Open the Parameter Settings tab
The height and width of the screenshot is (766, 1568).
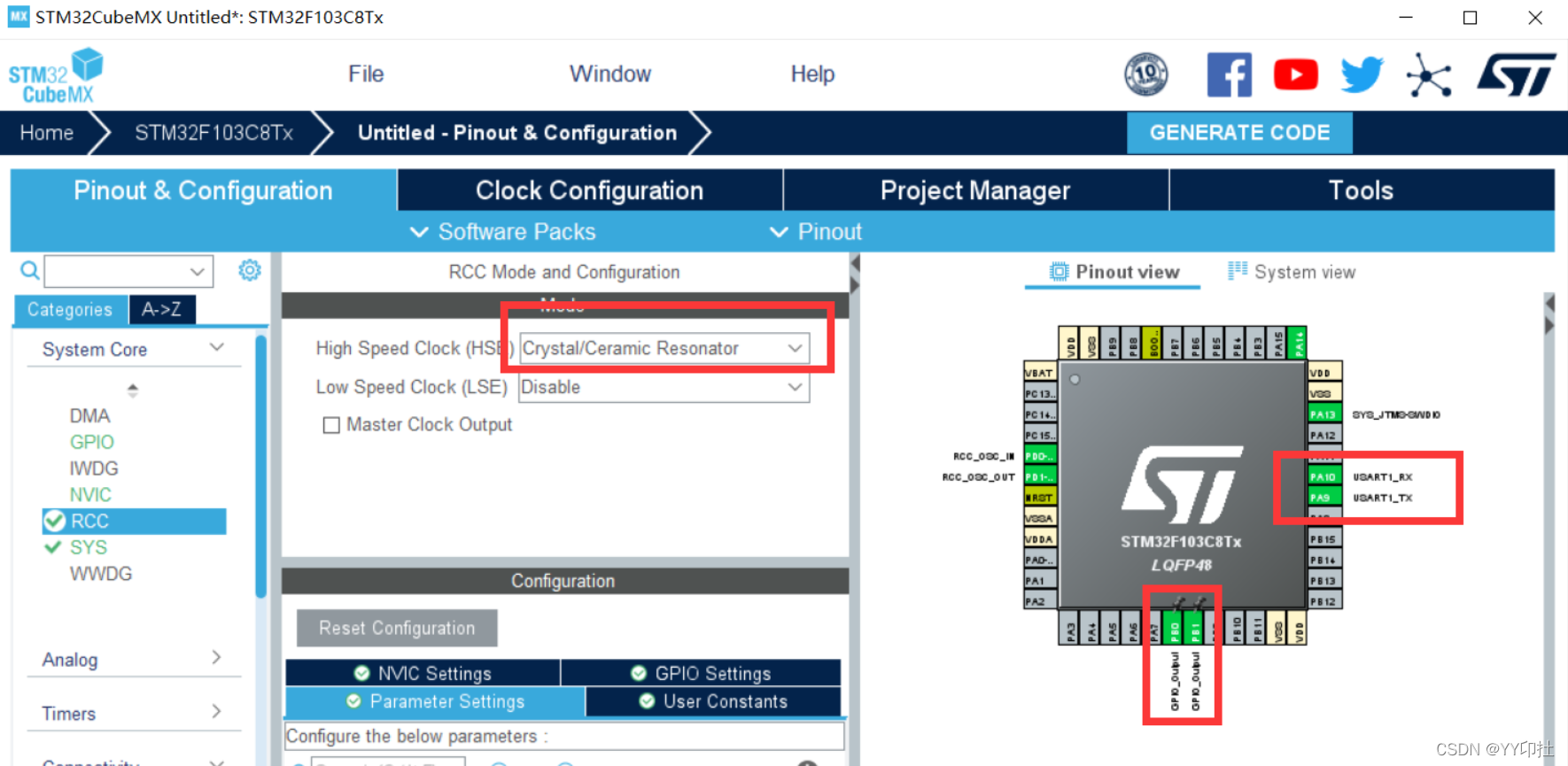[x=435, y=701]
